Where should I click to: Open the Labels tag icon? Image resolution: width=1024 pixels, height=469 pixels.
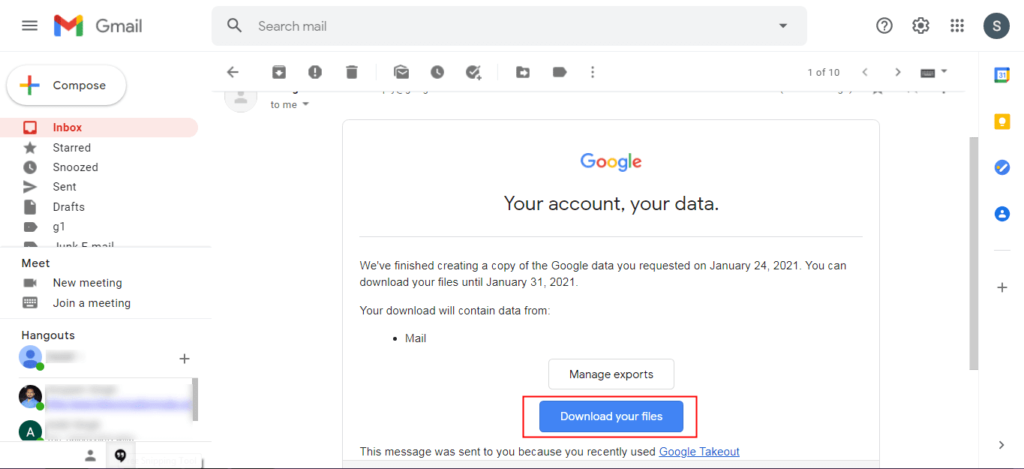pyautogui.click(x=560, y=73)
